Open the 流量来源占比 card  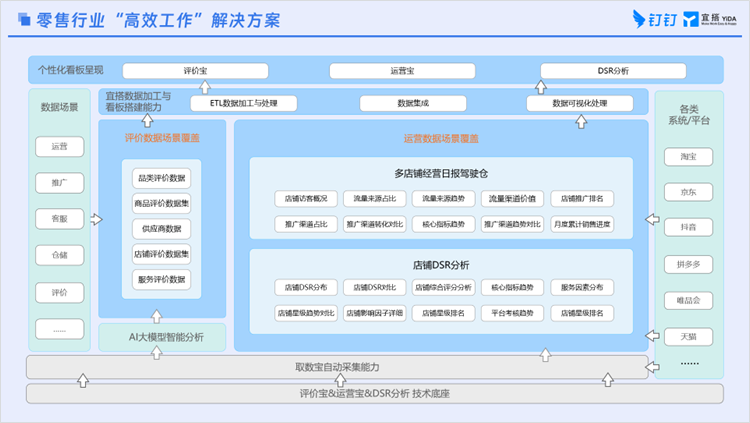(x=375, y=199)
